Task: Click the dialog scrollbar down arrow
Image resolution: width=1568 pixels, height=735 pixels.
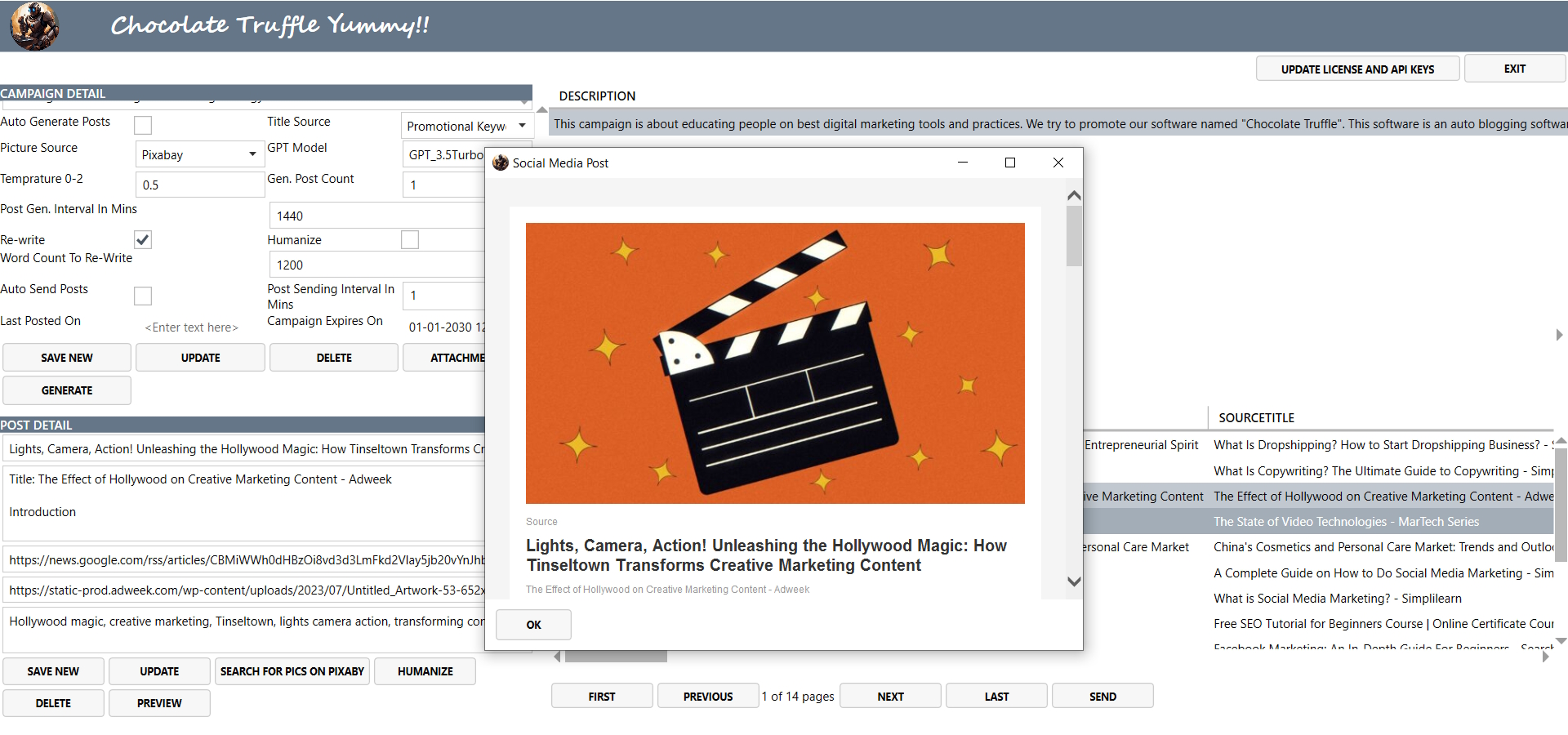Action: 1074,581
